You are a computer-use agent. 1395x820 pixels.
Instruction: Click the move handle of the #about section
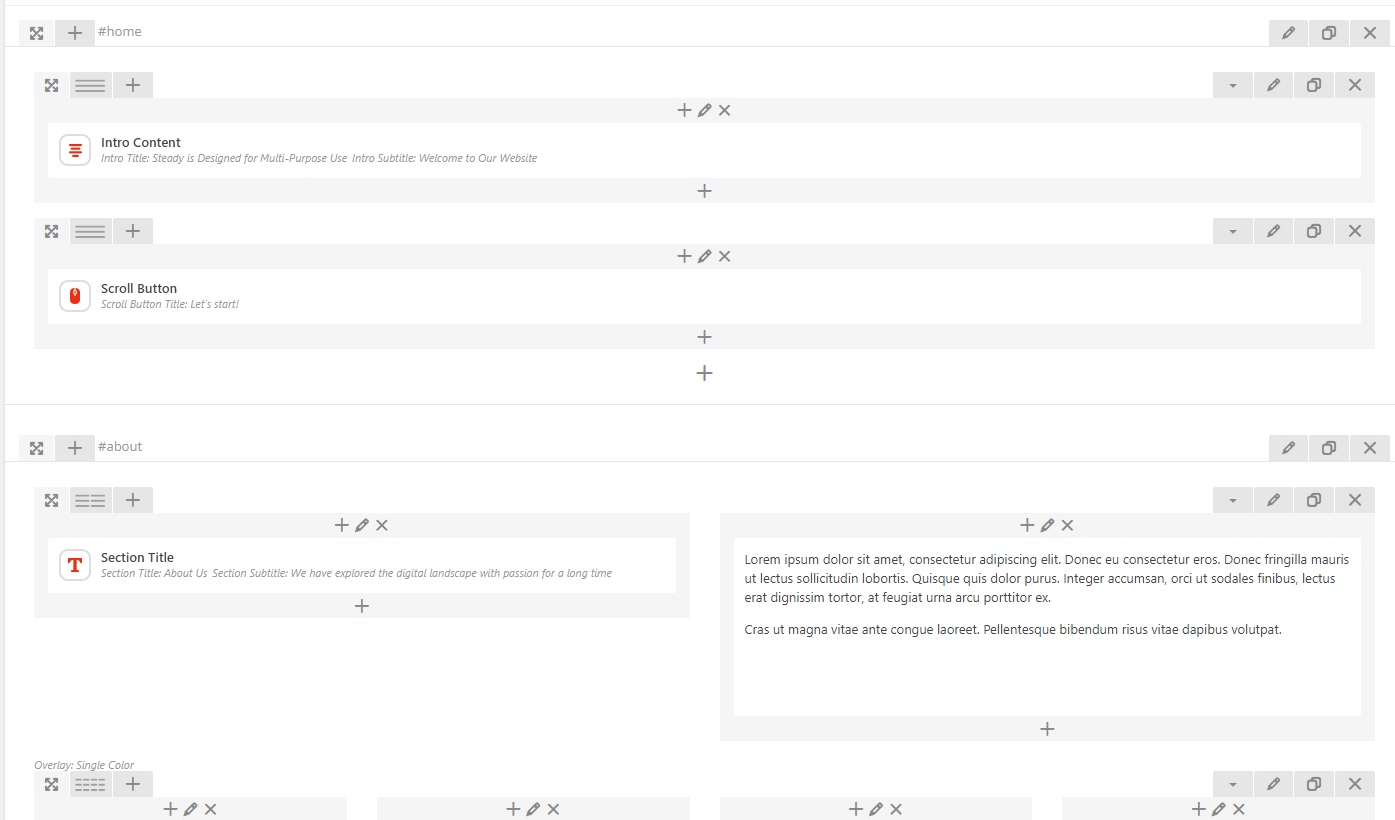tap(36, 448)
